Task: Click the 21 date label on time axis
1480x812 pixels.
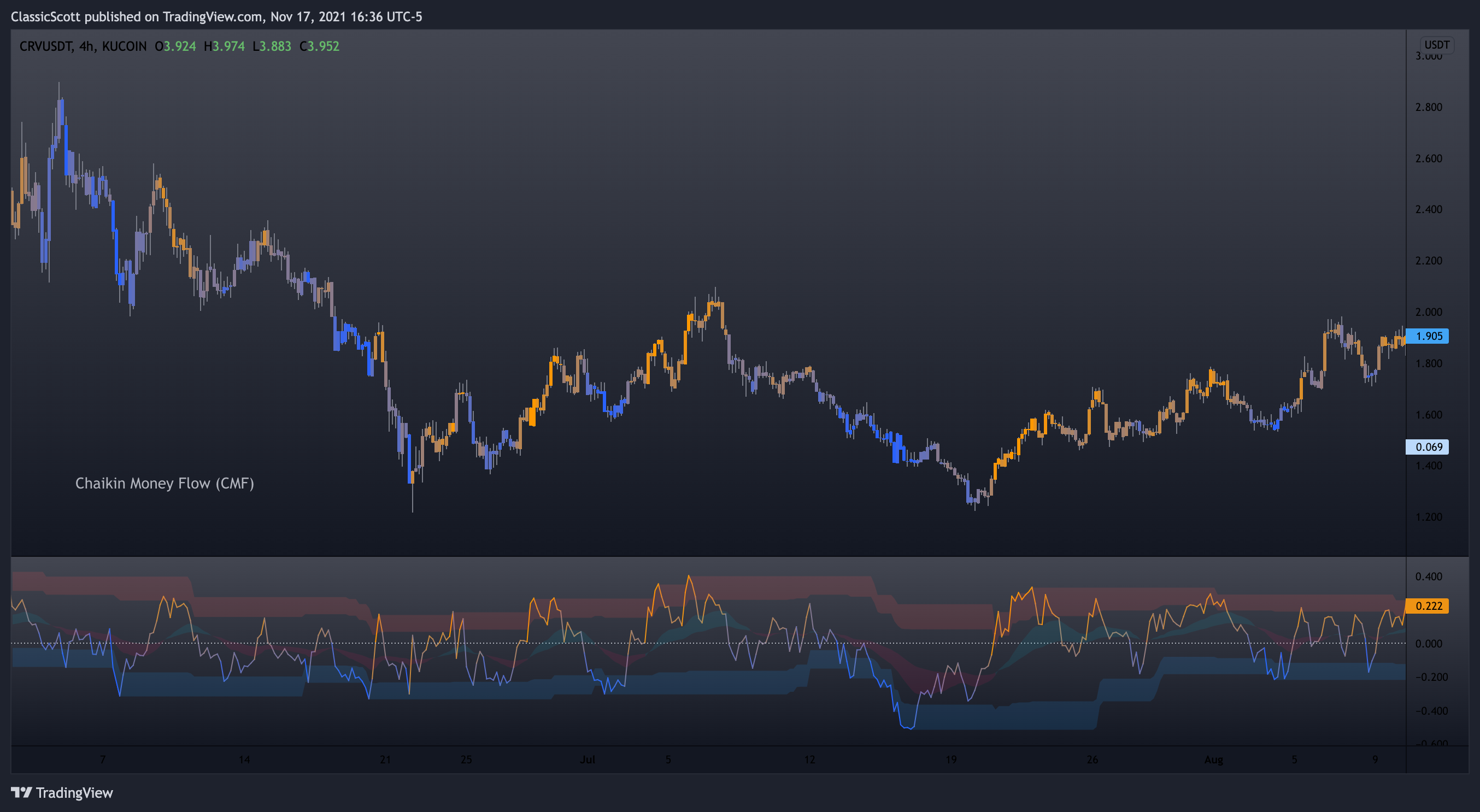Action: 385,760
